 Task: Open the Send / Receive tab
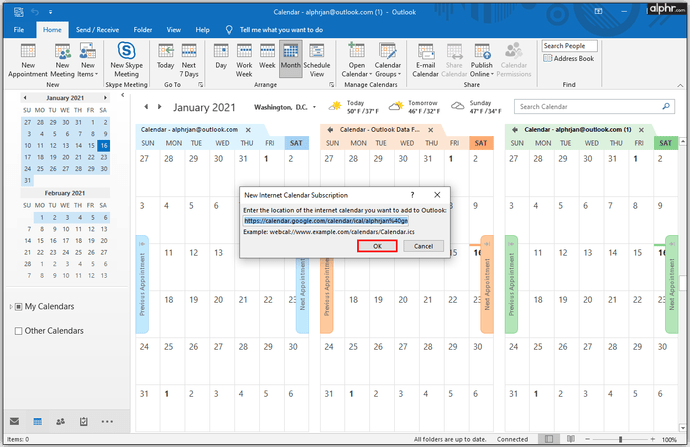[x=97, y=30]
